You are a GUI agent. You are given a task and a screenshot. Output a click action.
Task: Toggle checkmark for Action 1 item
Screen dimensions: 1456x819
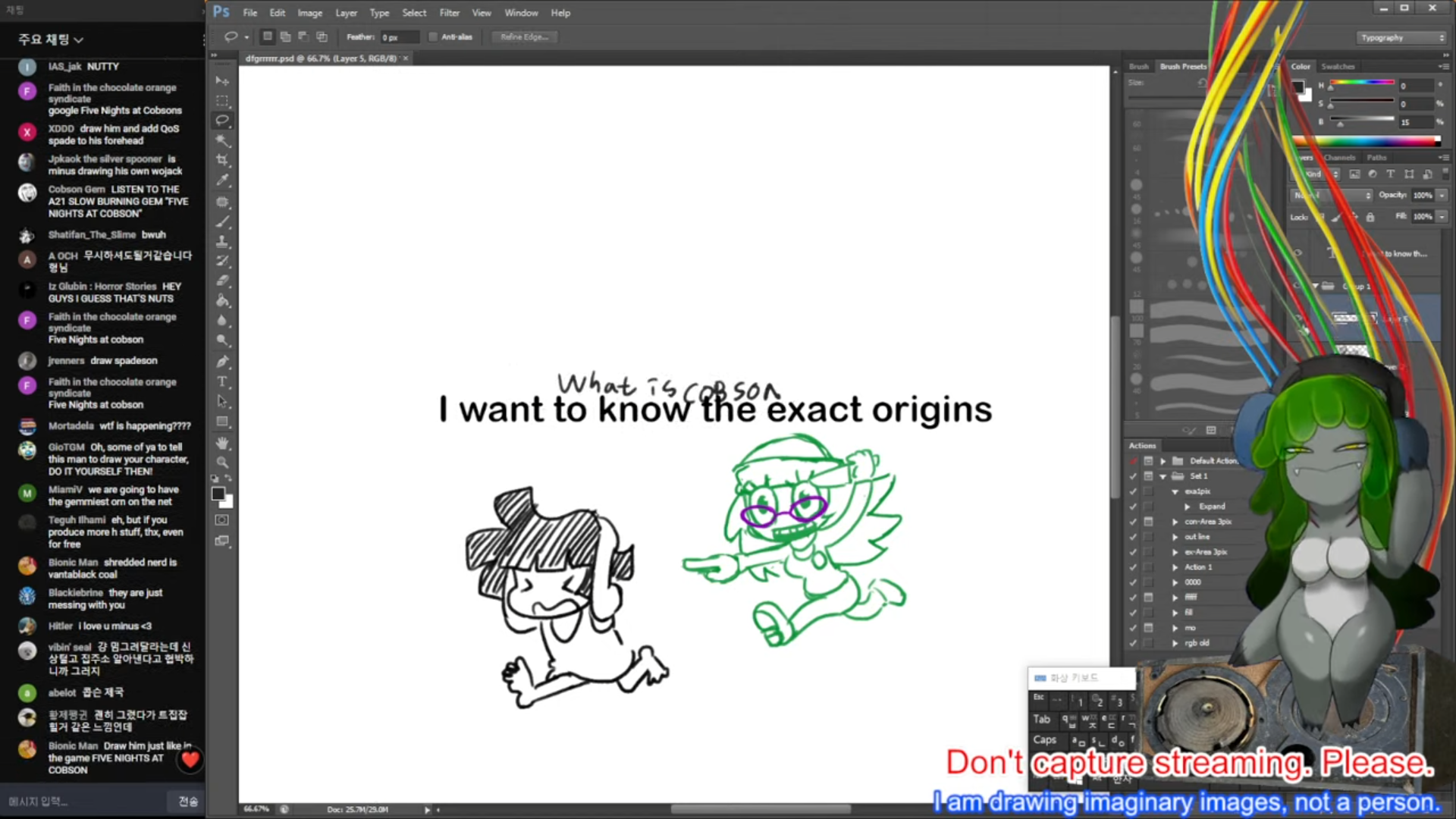coord(1133,567)
